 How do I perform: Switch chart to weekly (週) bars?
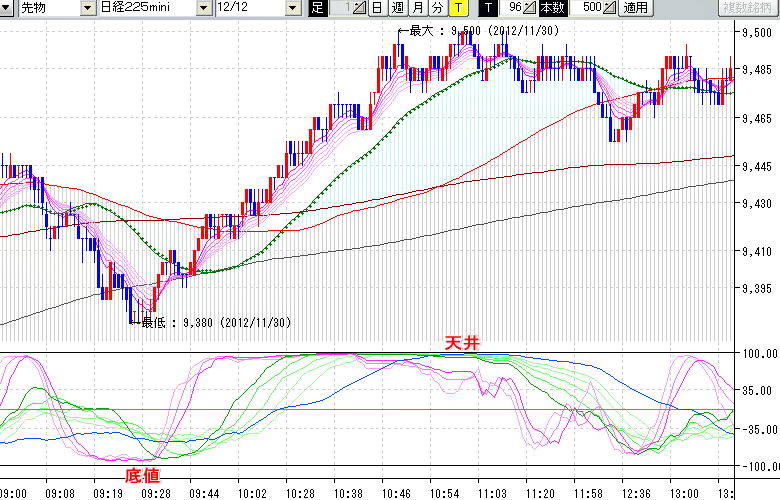[397, 8]
